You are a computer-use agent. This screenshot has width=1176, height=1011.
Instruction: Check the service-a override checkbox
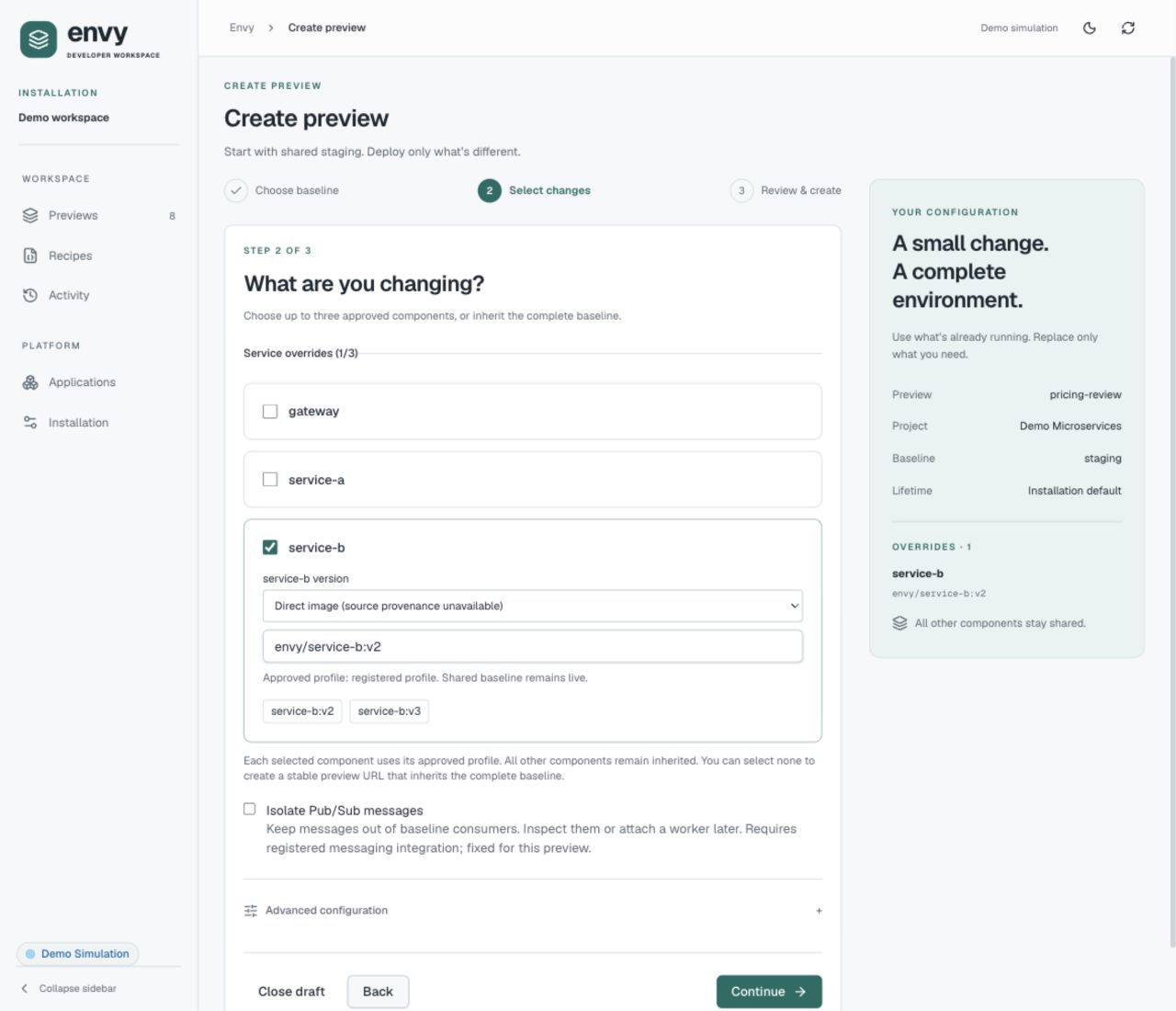[x=270, y=480]
